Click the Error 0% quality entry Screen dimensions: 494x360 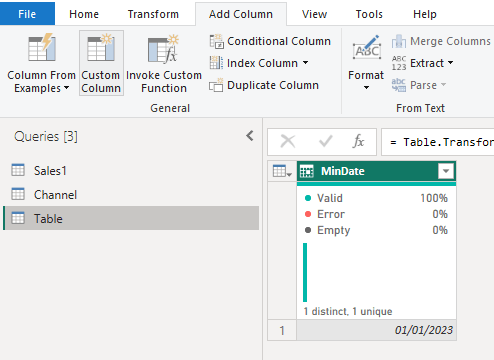[376, 214]
